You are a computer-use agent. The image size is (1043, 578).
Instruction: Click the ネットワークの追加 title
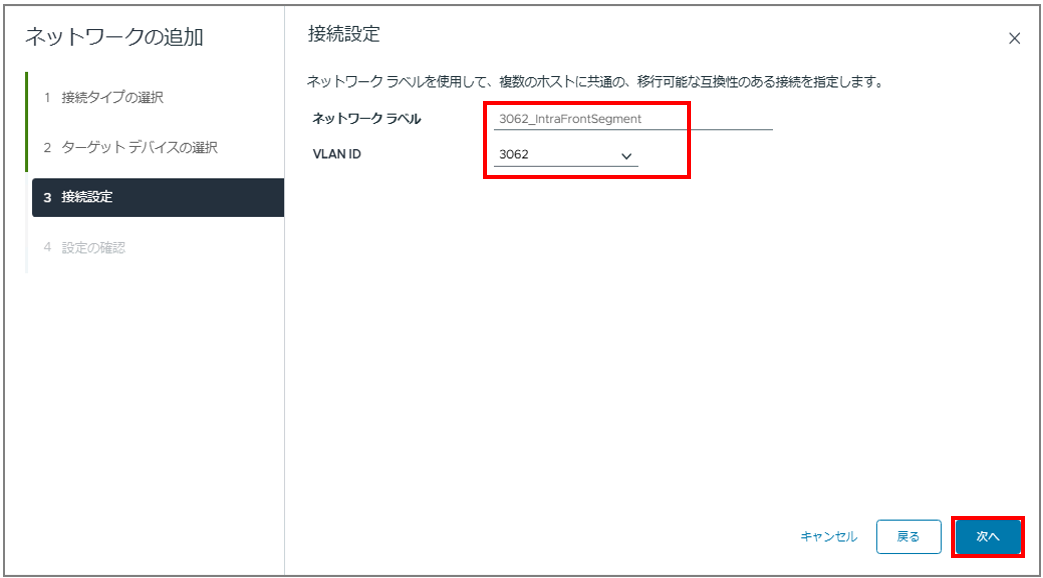tap(114, 37)
